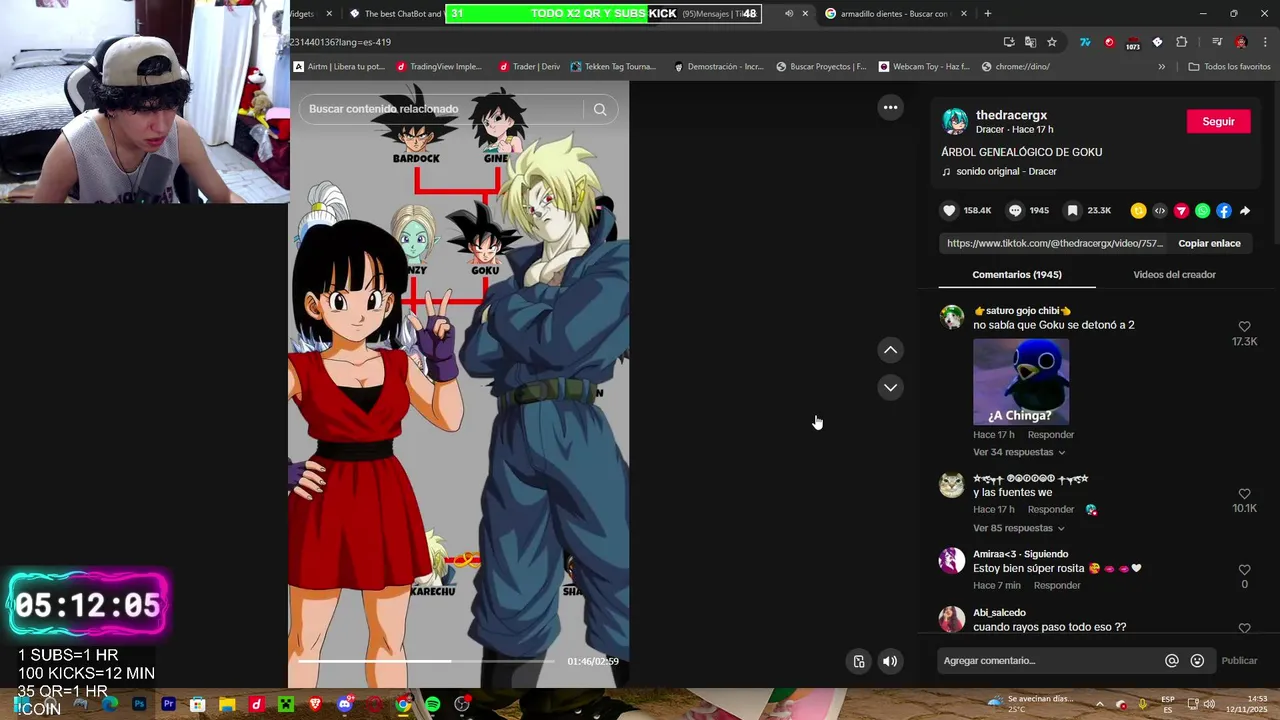Open thedracergx avatar picture
Viewport: 1280px width, 720px height.
[x=955, y=121]
